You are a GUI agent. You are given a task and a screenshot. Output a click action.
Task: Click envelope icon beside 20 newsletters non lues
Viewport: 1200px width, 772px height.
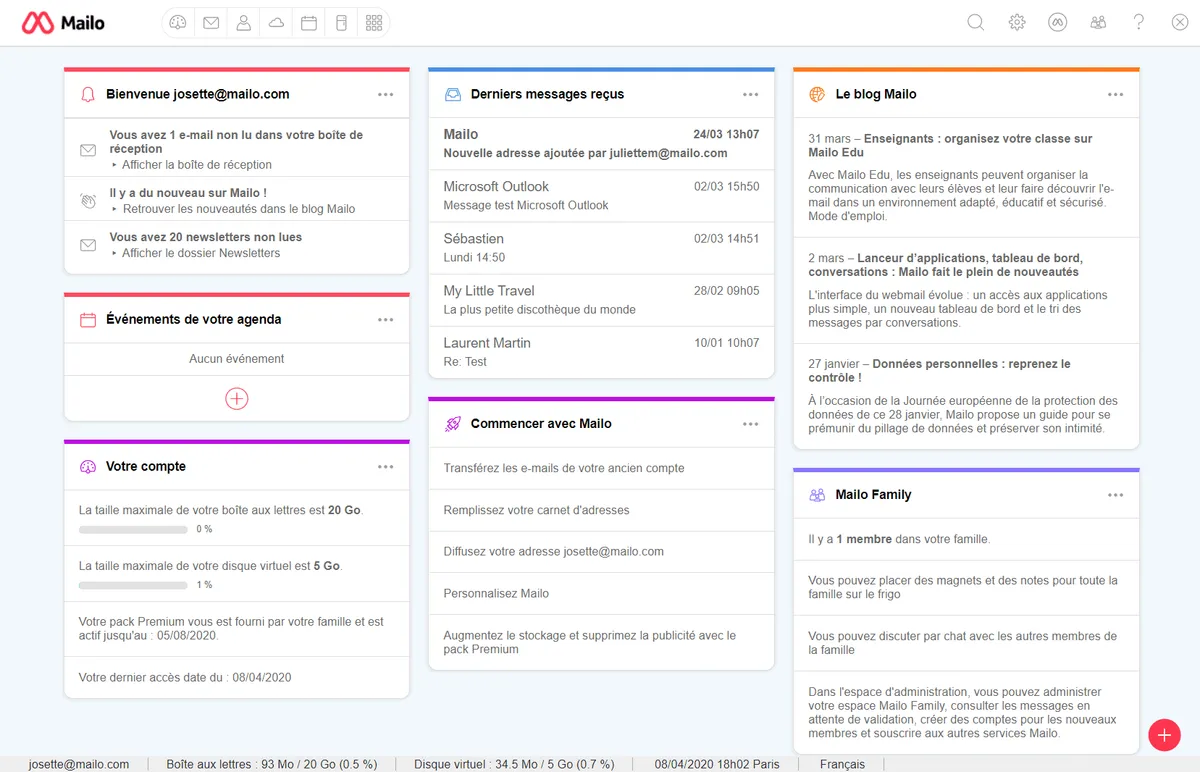(x=88, y=245)
